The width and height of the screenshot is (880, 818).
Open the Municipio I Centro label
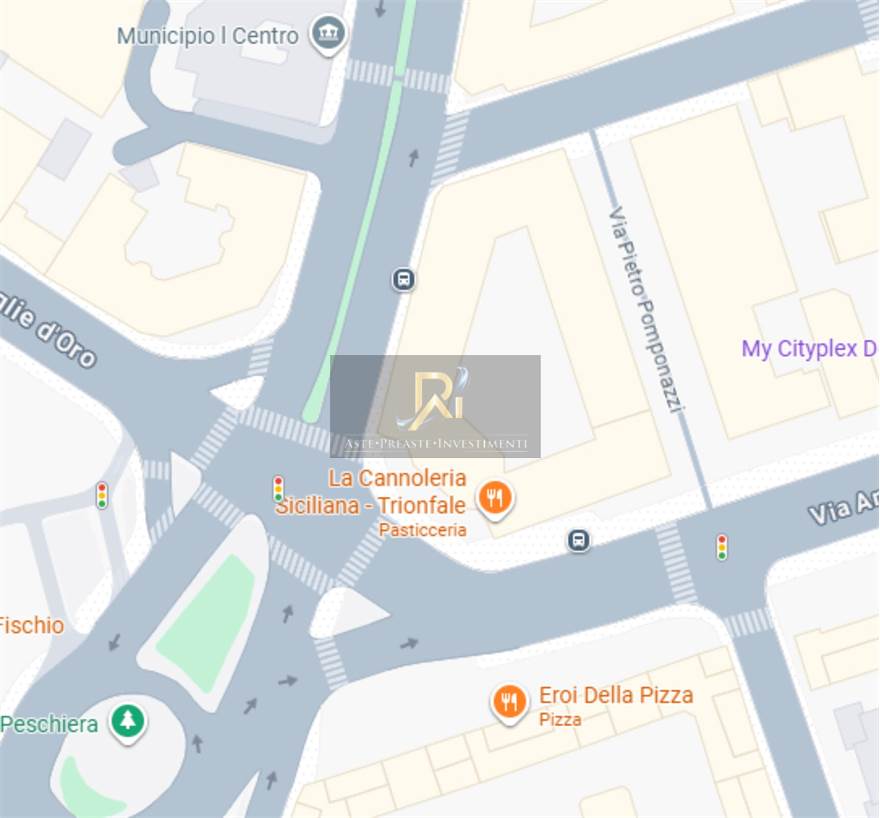point(208,36)
